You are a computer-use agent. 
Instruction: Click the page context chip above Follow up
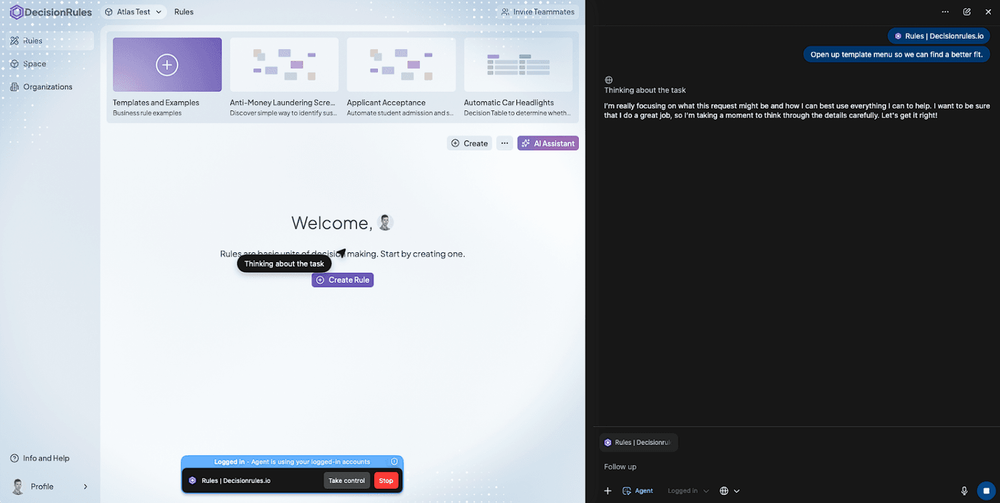click(x=638, y=442)
